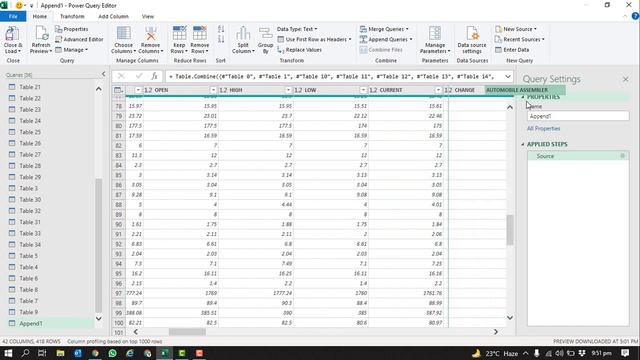The height and width of the screenshot is (360, 640).
Task: Click the Choose Columns icon
Action: coord(124,33)
